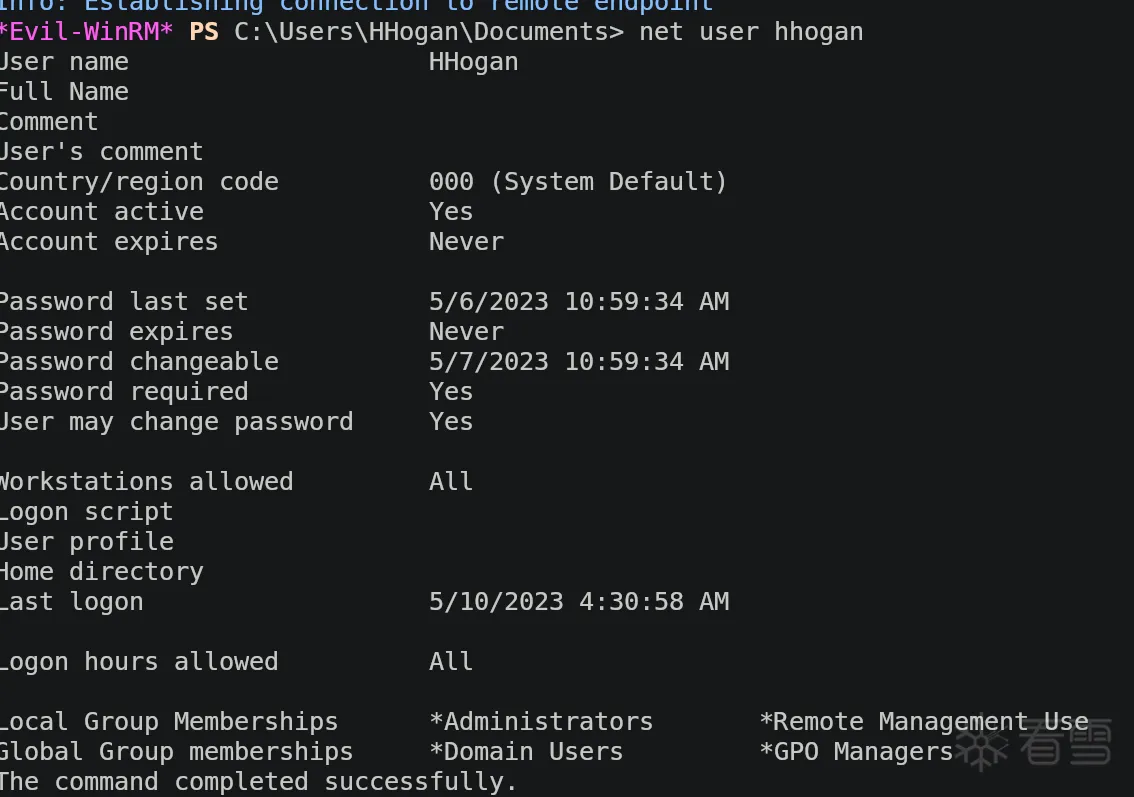Click the *Evil-WinRM* prompt text

(x=86, y=32)
